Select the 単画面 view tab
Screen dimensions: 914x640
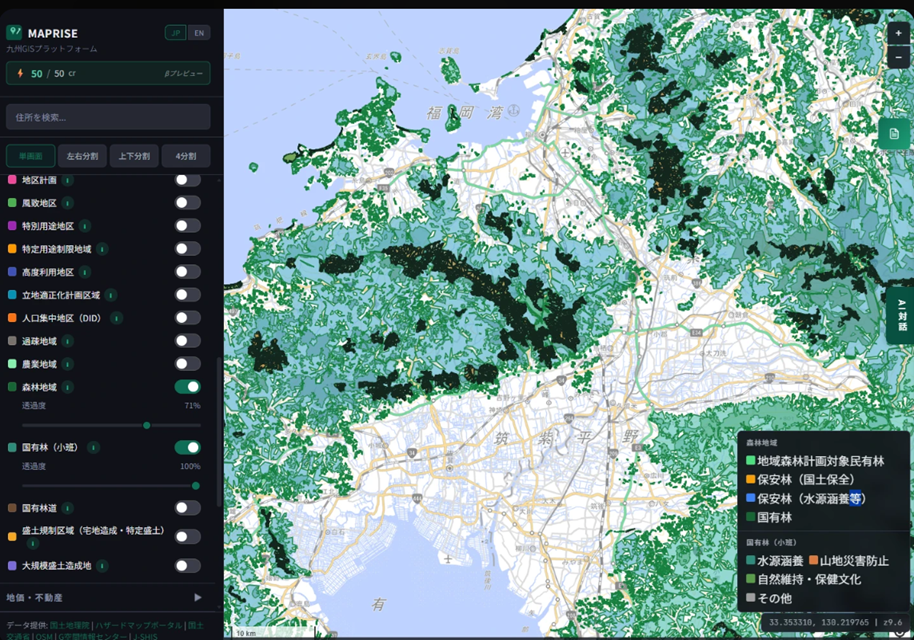[31, 156]
